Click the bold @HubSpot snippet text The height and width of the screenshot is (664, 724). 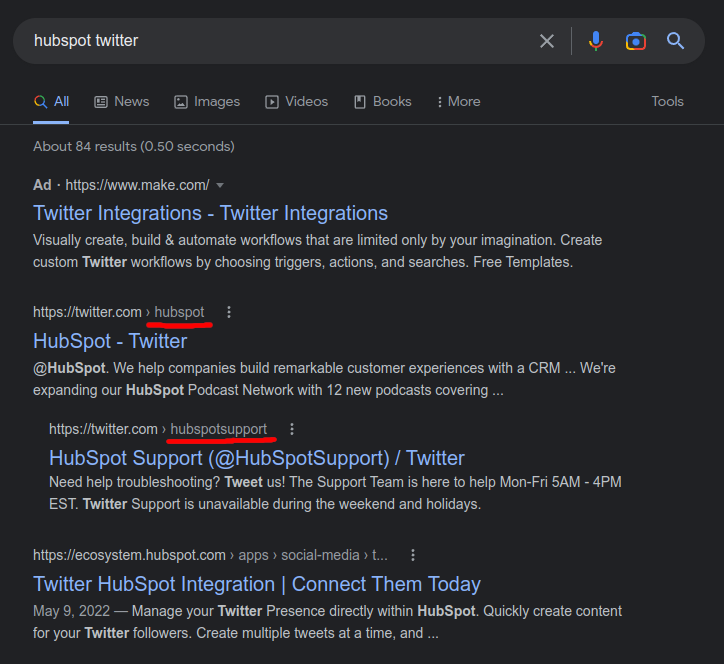pyautogui.click(x=69, y=368)
